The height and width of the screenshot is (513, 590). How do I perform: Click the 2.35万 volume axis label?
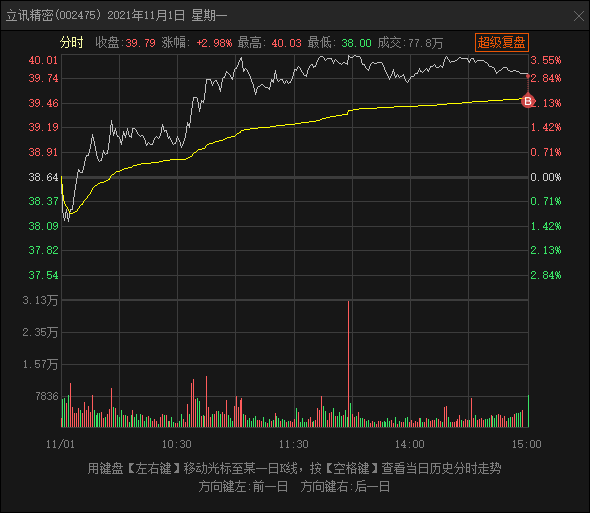tap(40, 332)
